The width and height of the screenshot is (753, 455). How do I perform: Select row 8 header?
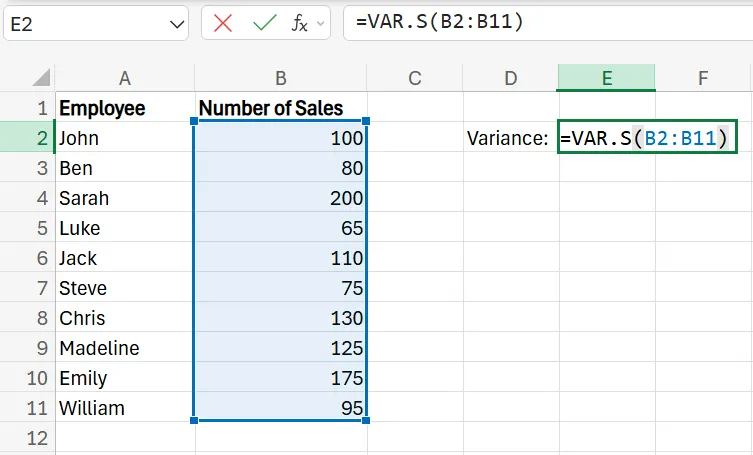[x=27, y=318]
